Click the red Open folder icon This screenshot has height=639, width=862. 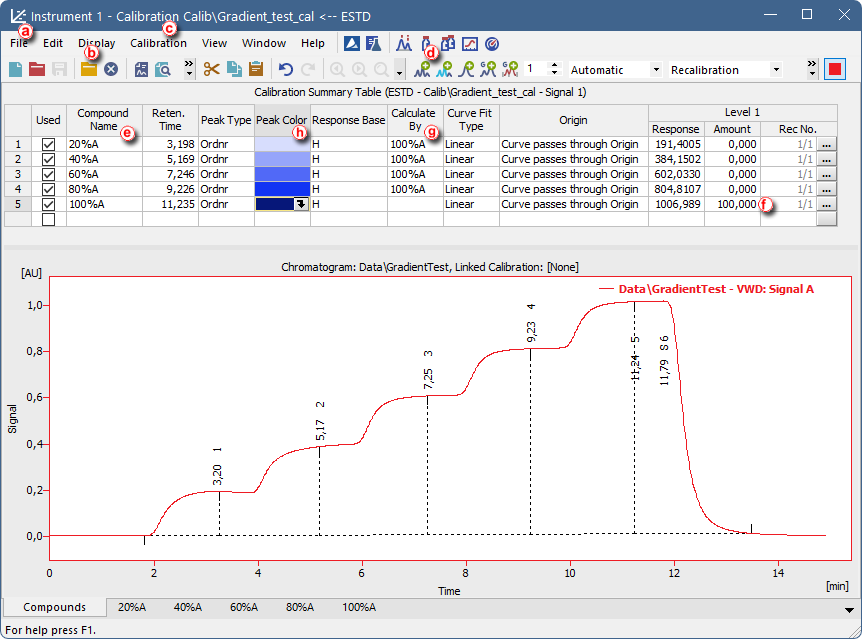click(37, 69)
